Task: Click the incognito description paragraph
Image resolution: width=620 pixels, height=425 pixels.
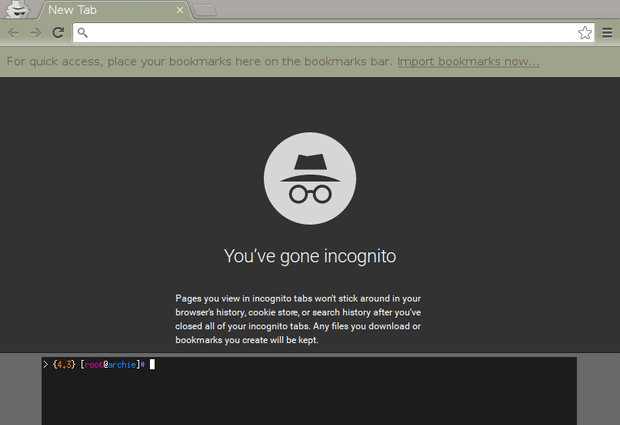Action: [310, 319]
